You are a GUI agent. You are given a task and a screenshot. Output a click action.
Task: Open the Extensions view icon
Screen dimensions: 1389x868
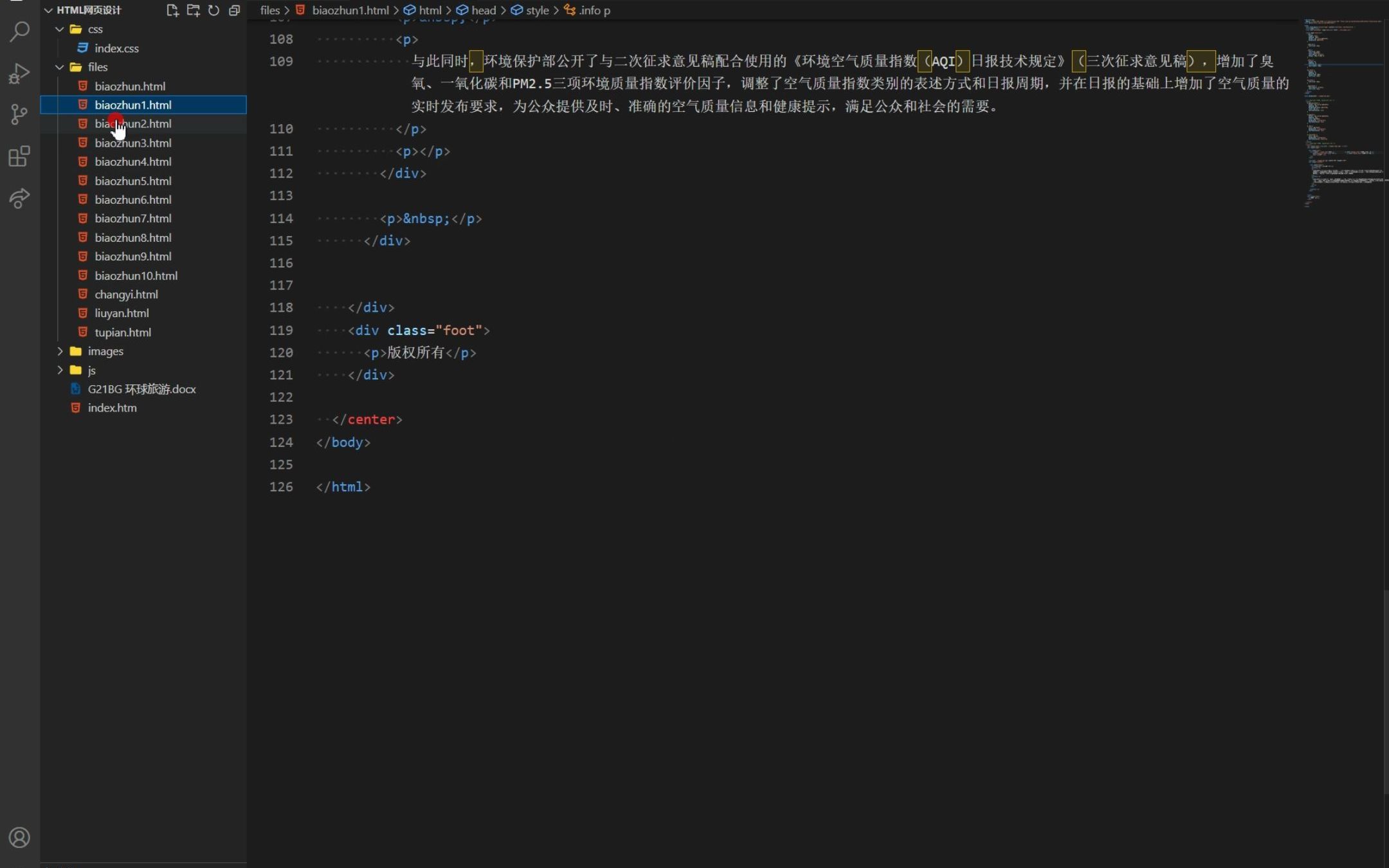coord(19,156)
